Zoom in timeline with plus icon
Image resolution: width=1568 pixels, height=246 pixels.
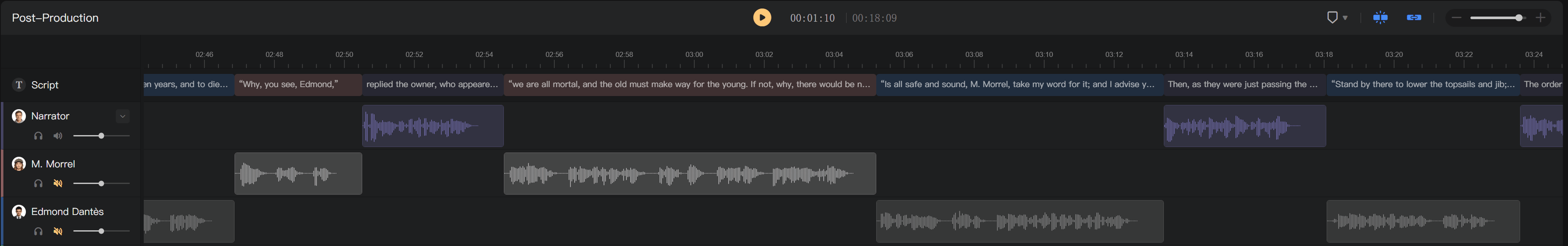pos(1540,18)
